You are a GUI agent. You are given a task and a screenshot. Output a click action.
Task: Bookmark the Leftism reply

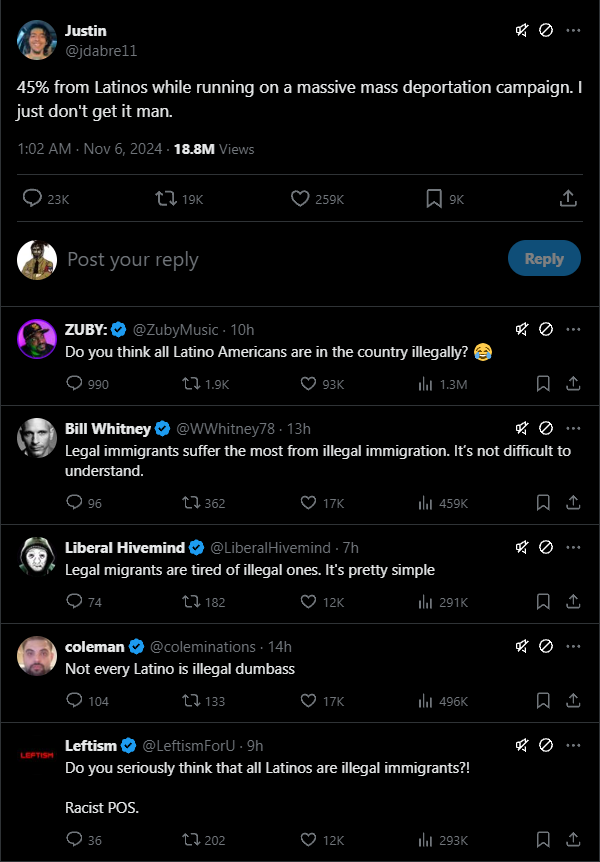[x=544, y=839]
